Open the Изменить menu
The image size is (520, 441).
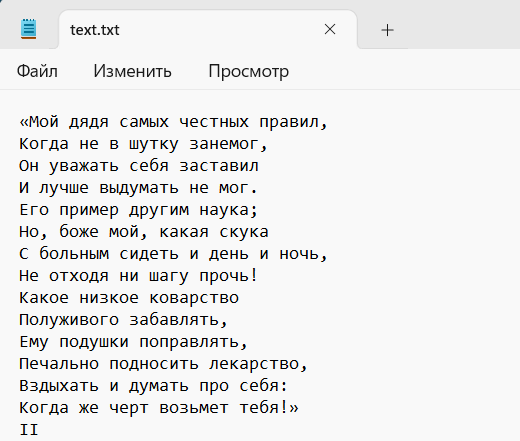click(x=132, y=71)
